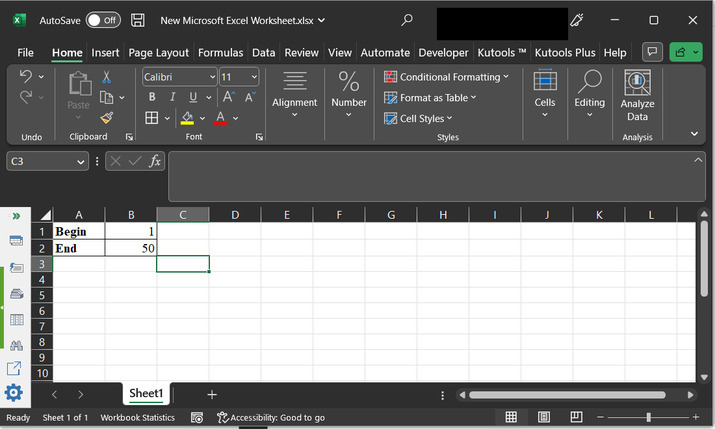Apply Bold formatting

click(x=152, y=97)
